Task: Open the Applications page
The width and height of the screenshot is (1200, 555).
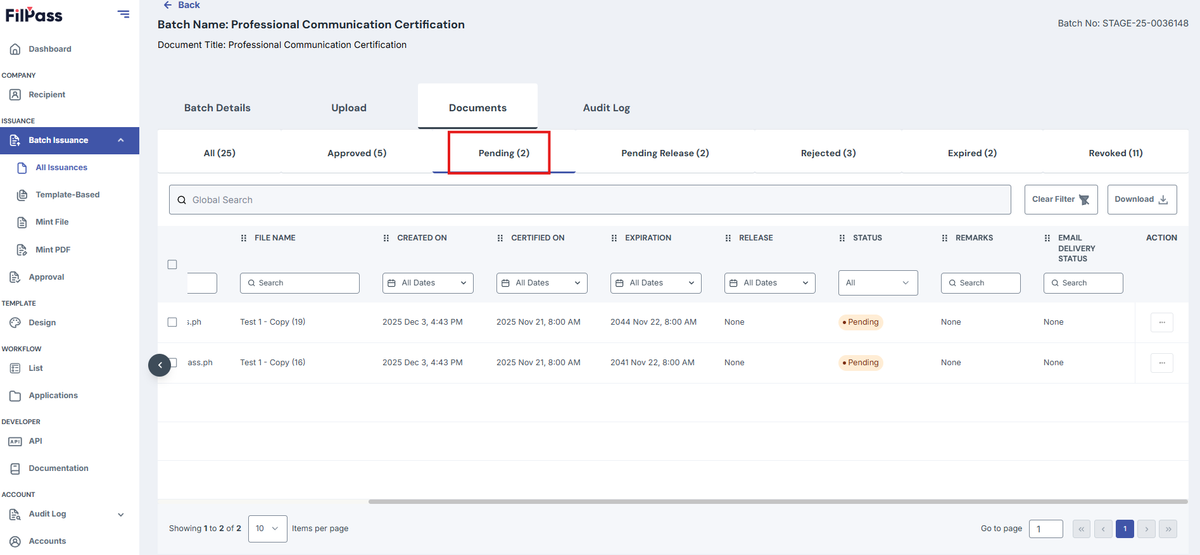Action: point(53,396)
